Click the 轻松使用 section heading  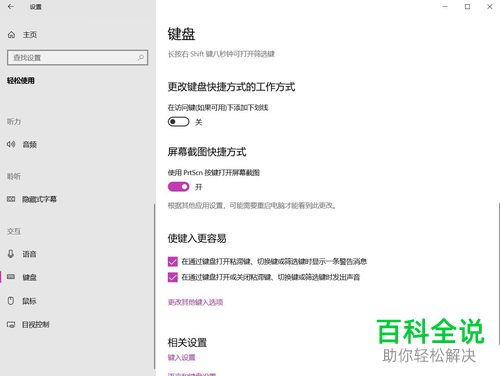click(21, 80)
